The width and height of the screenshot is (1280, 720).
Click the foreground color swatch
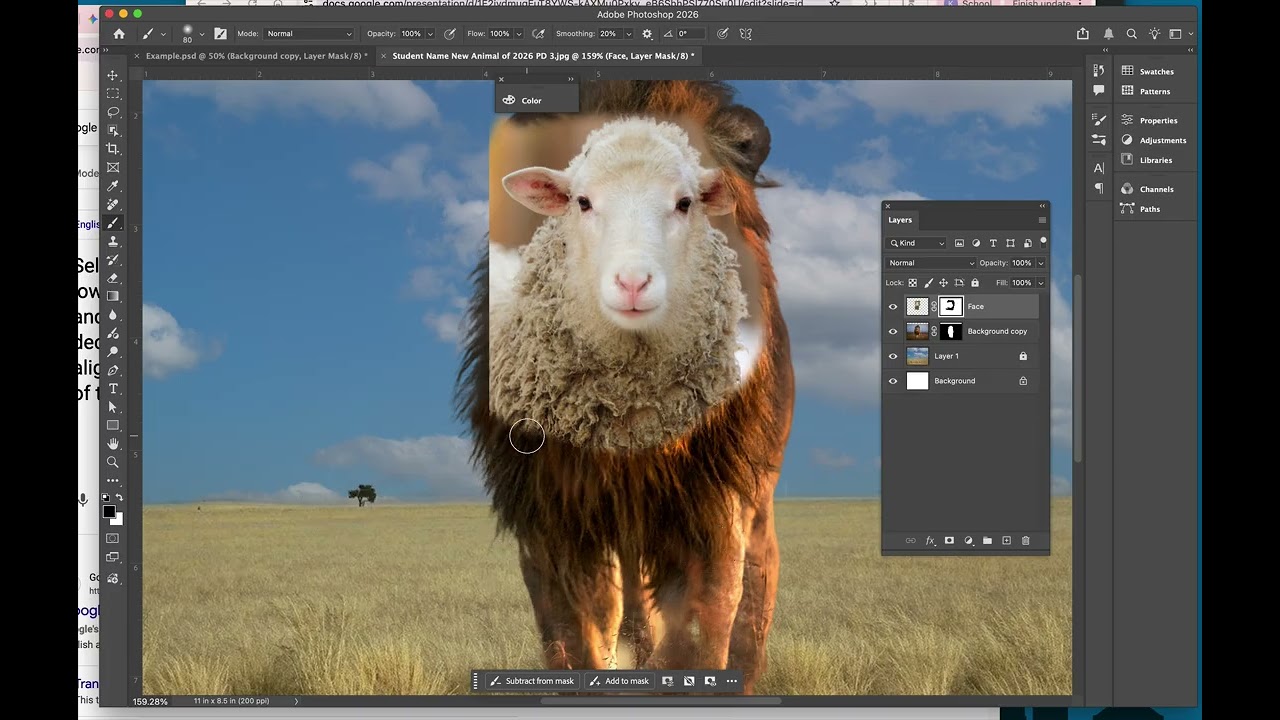(x=109, y=512)
